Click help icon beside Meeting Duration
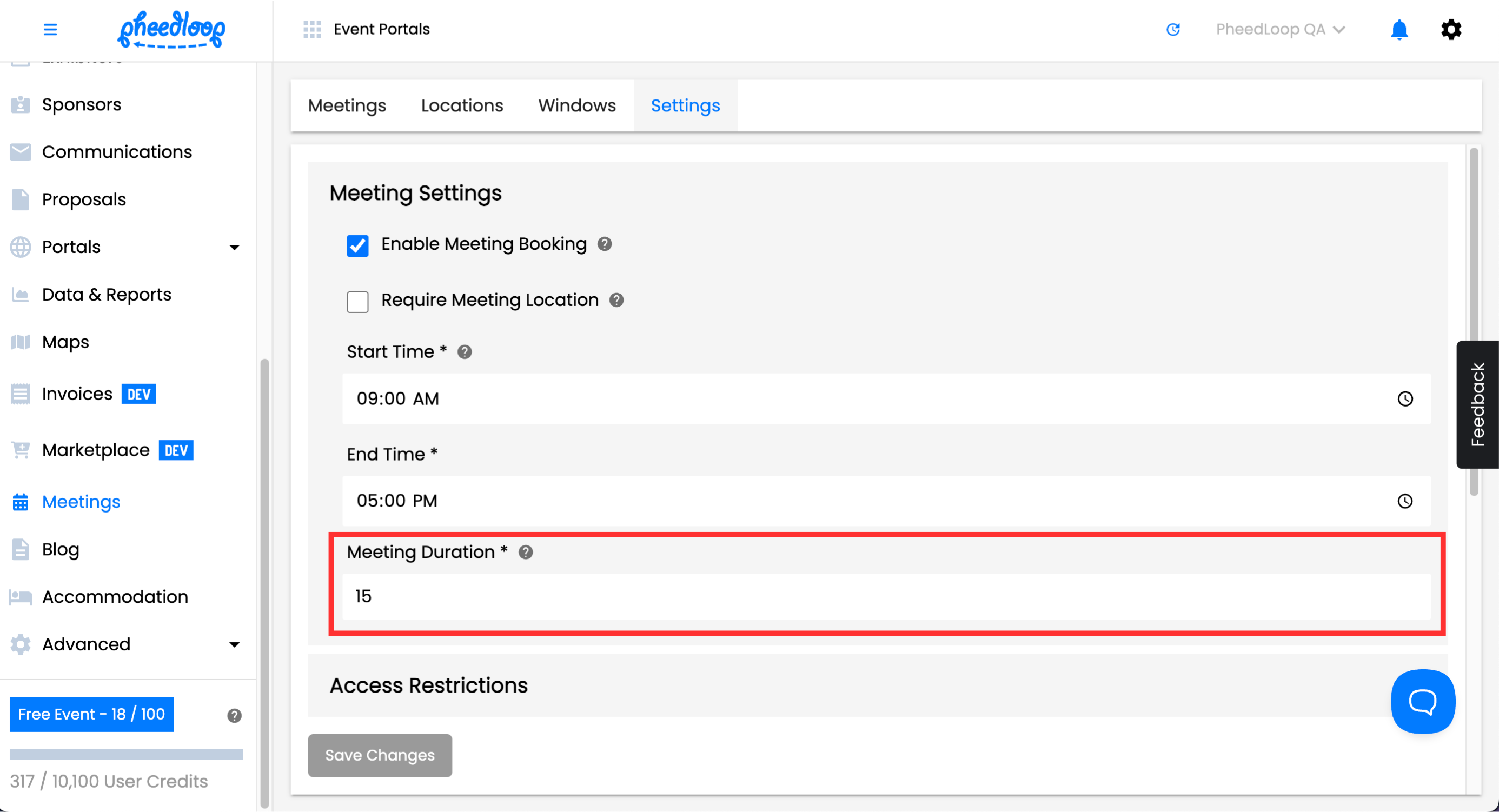Viewport: 1499px width, 812px height. (x=526, y=552)
